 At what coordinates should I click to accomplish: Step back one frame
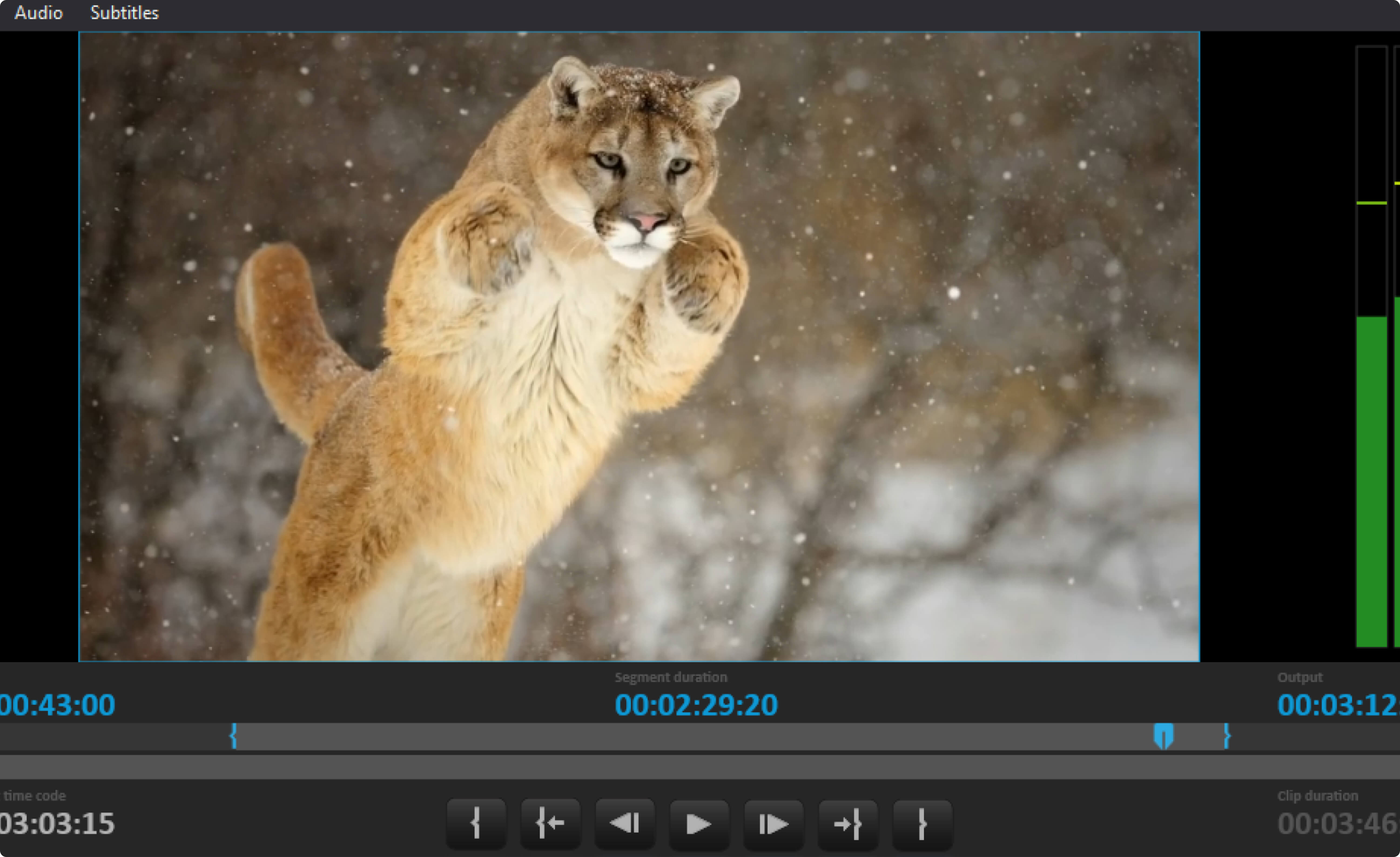point(624,823)
